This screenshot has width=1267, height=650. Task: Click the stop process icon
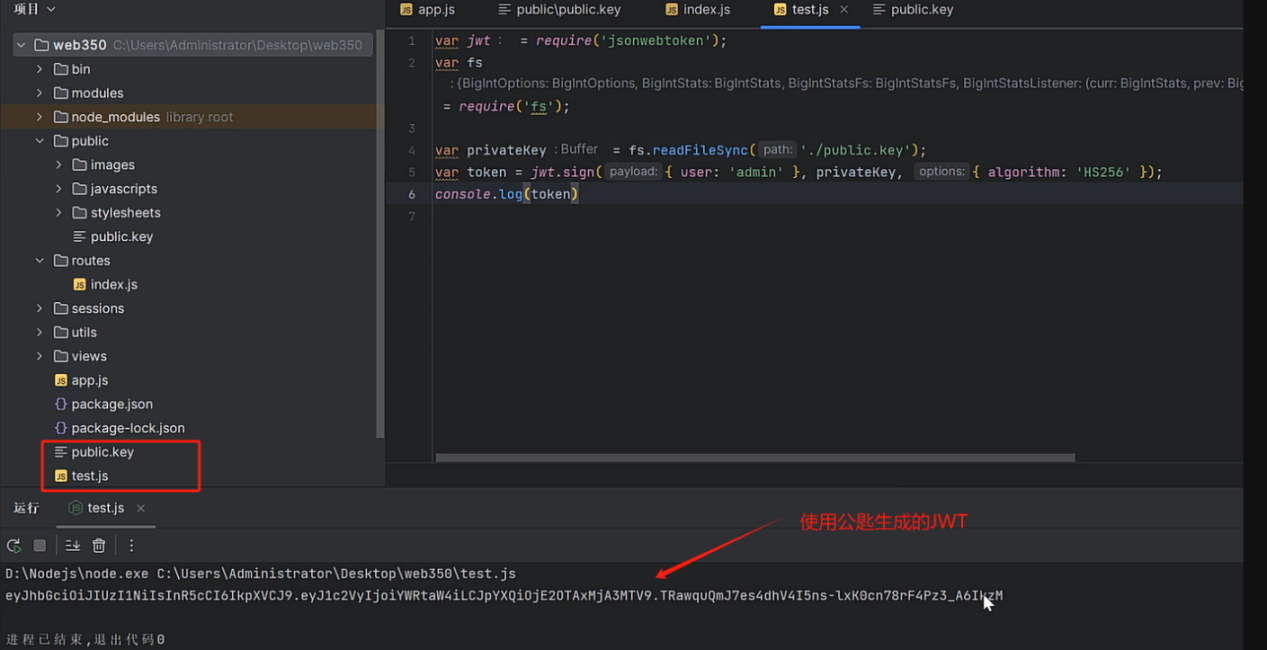point(40,545)
